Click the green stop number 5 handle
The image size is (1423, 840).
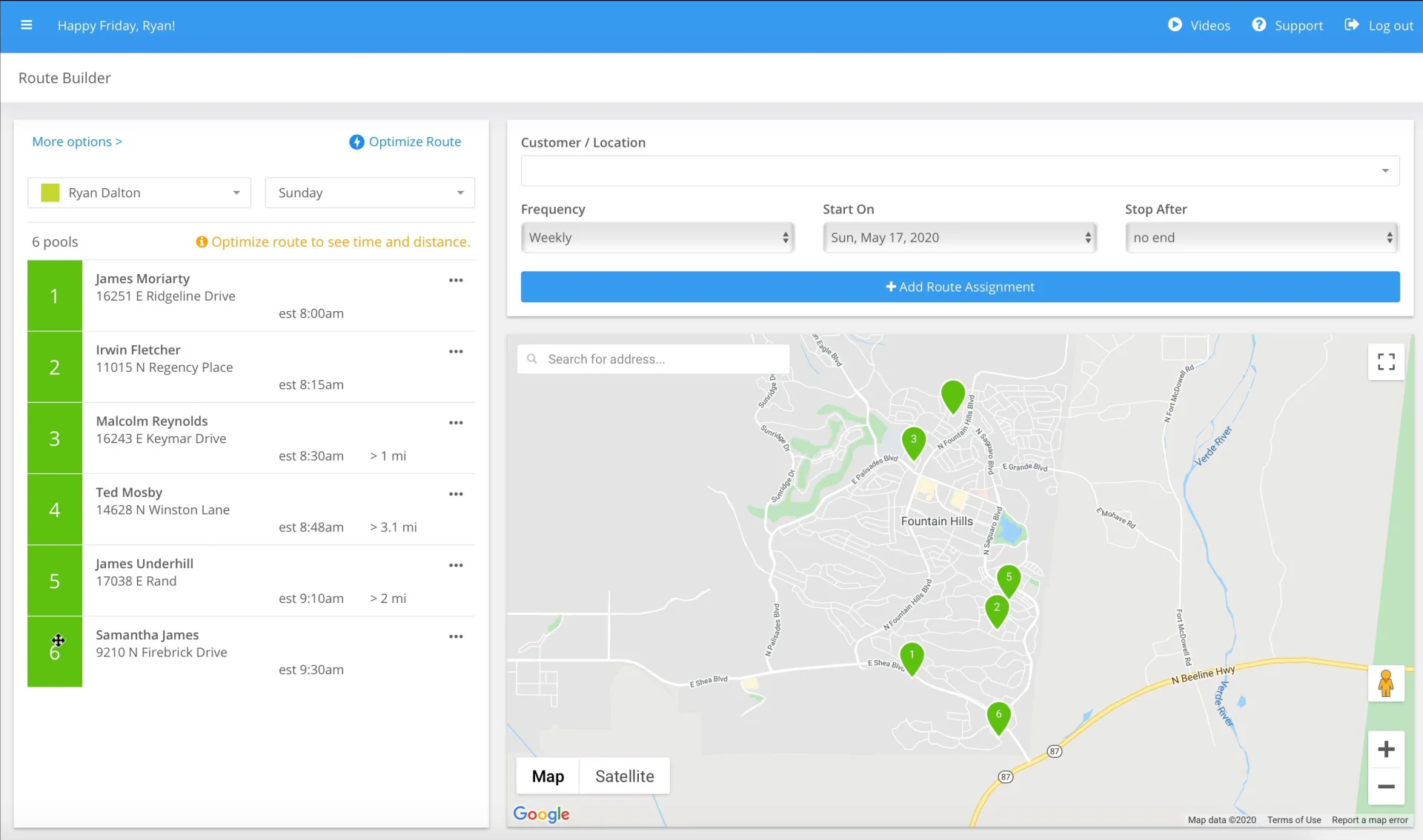coord(55,580)
